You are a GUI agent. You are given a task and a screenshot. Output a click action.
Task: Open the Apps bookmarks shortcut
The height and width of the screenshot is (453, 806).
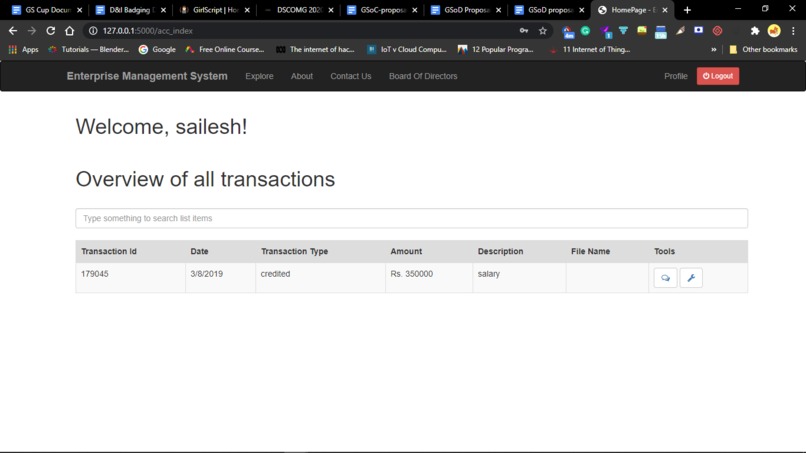(x=24, y=49)
